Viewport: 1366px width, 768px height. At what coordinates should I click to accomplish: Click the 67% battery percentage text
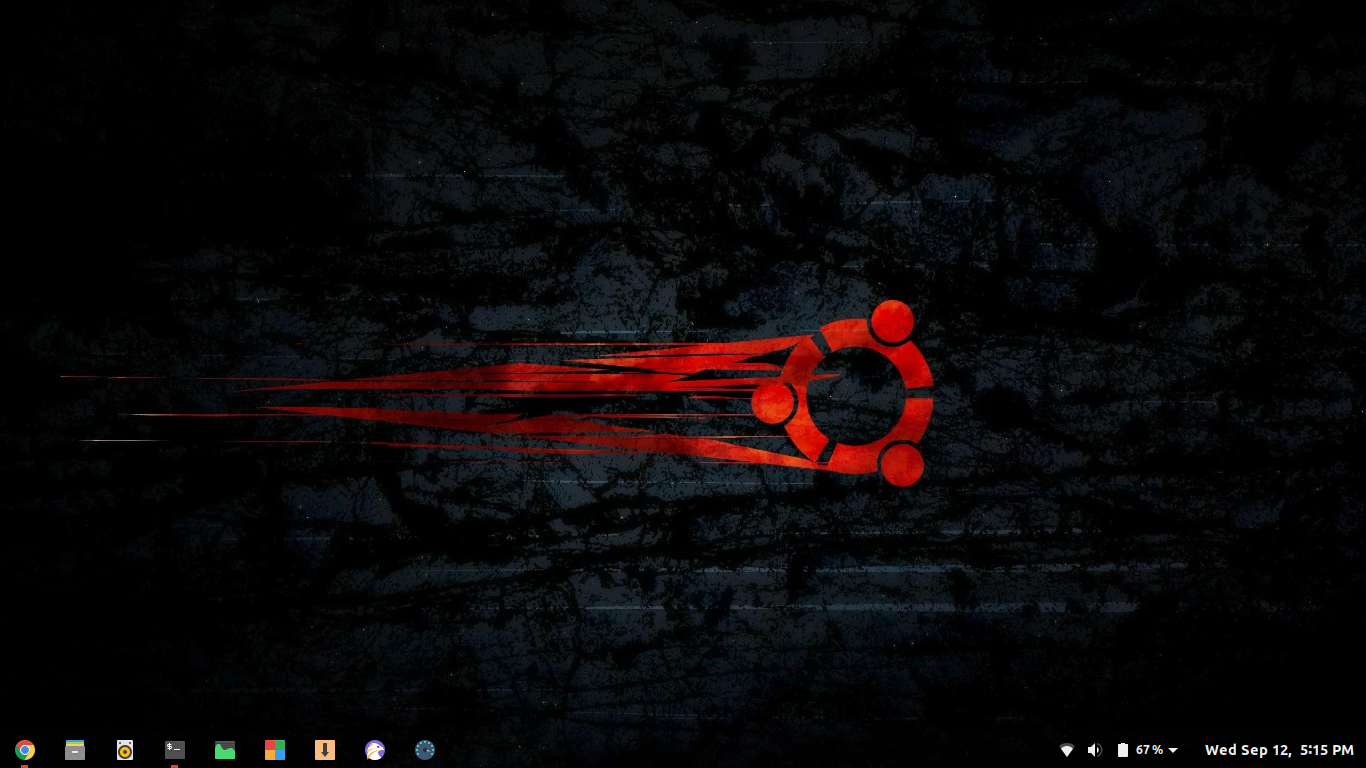point(1149,750)
